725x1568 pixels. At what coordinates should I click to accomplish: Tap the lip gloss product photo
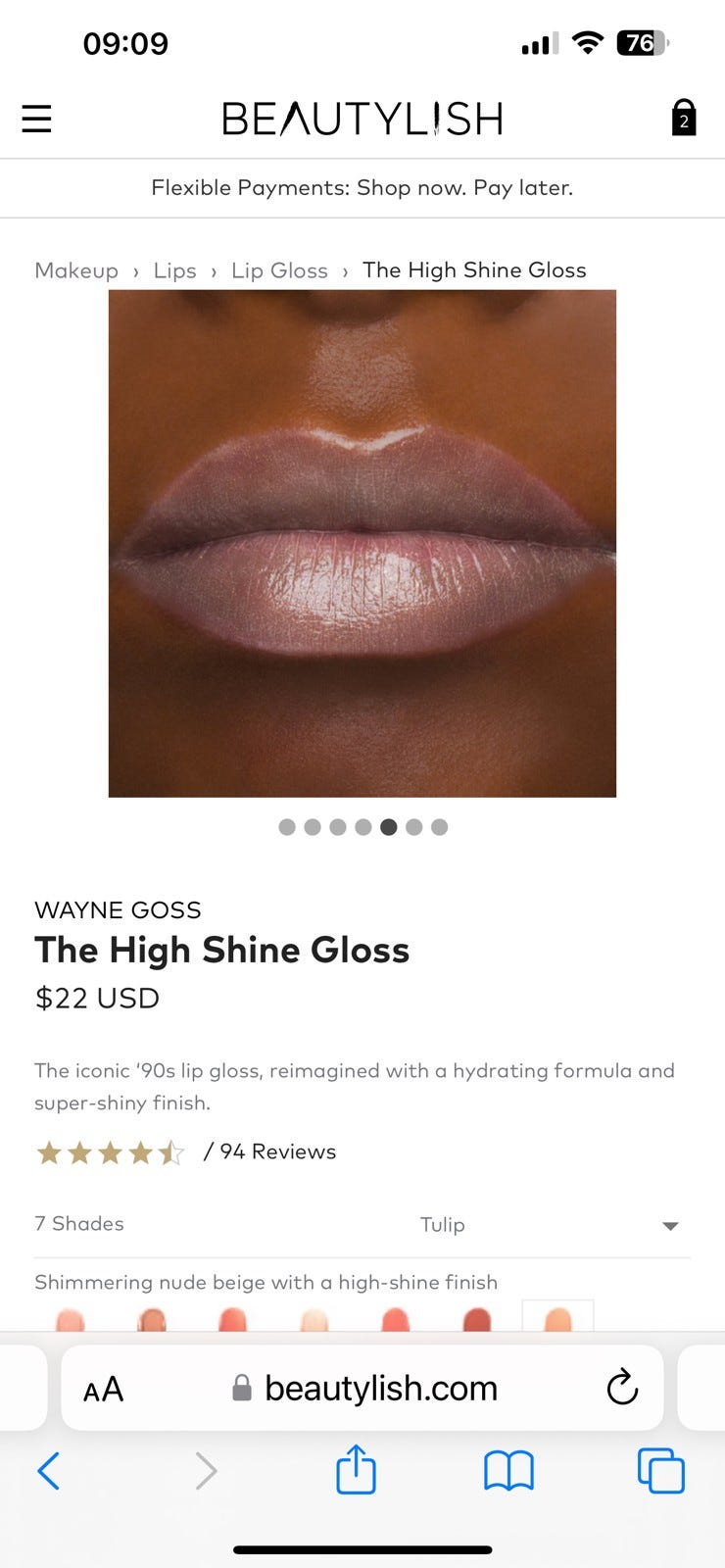(362, 543)
